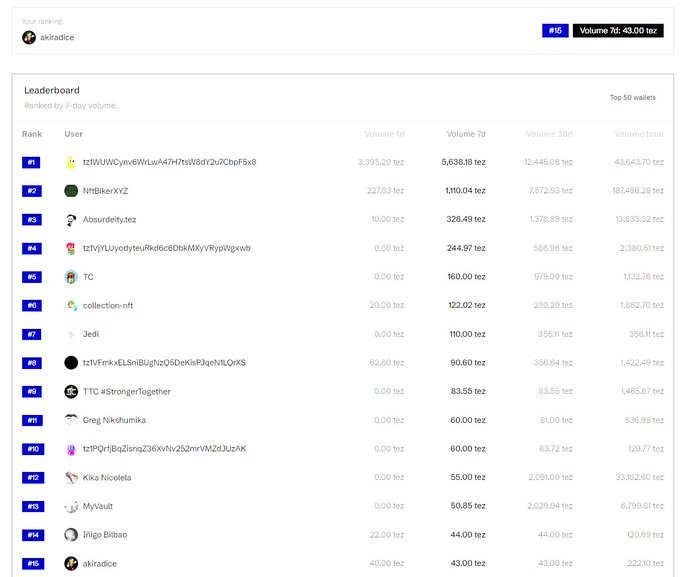Sort by Volume 30d column header
The height and width of the screenshot is (577, 680).
[x=549, y=134]
